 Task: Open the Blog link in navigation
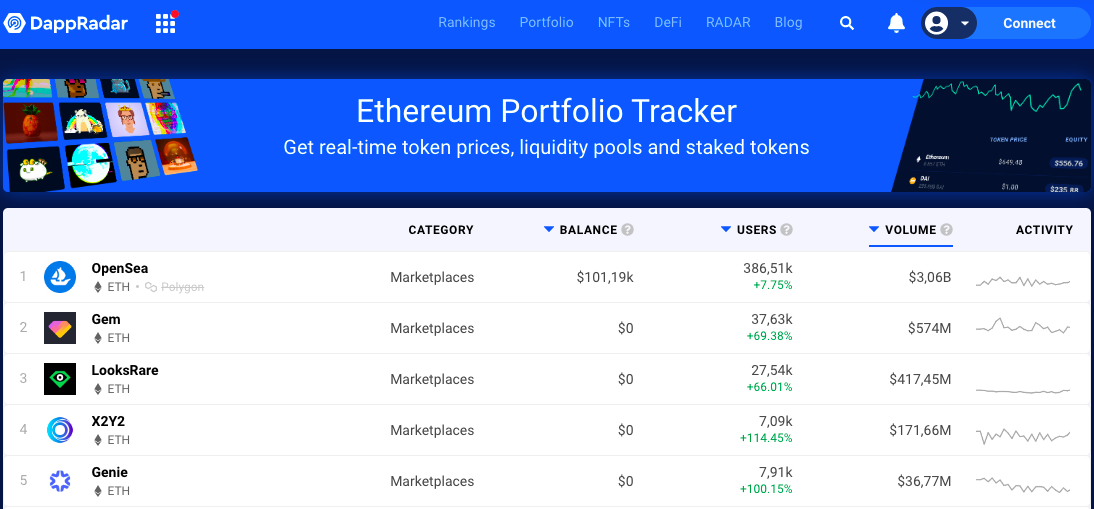pos(788,22)
